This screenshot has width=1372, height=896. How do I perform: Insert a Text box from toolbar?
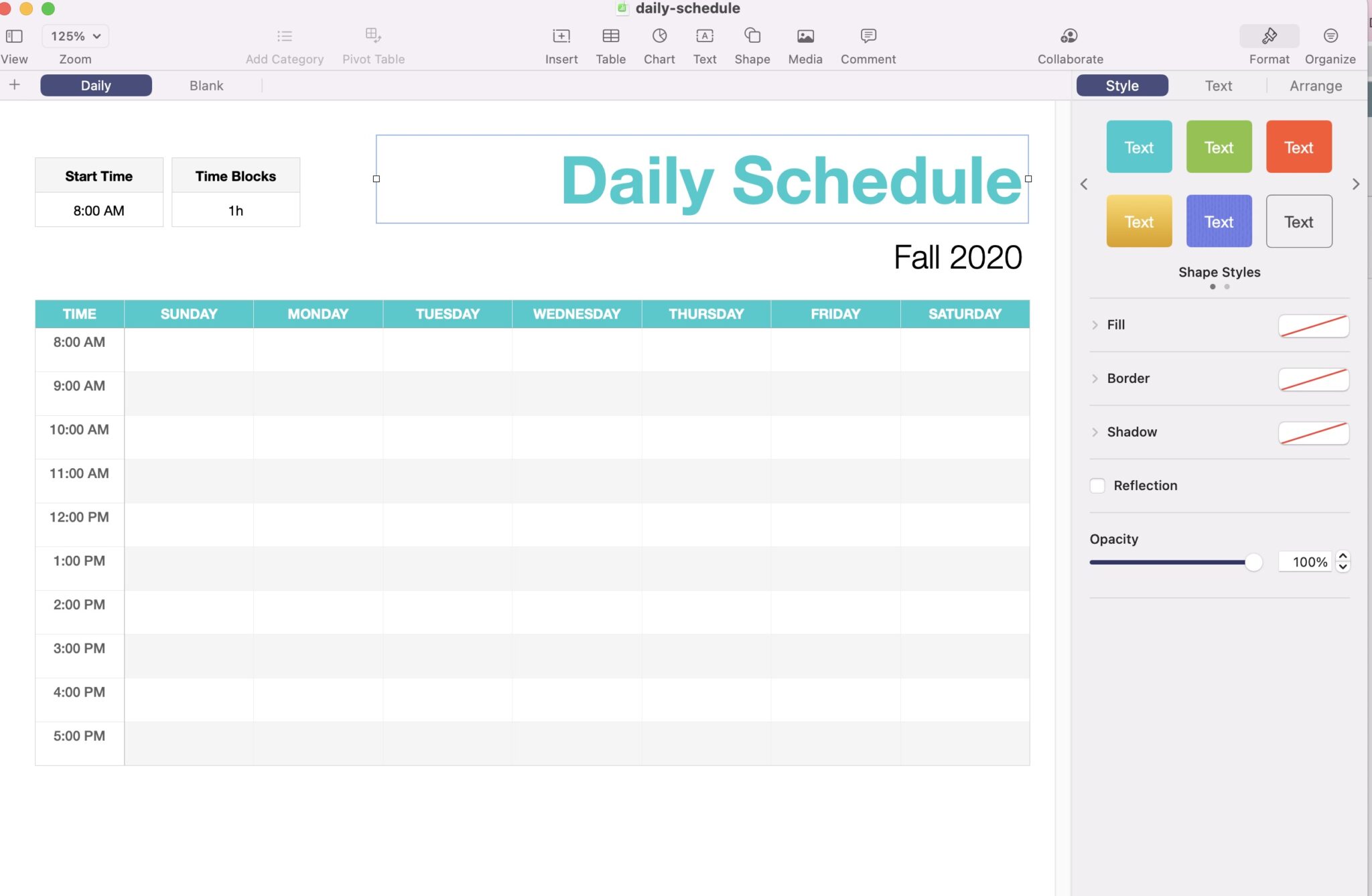coord(705,35)
